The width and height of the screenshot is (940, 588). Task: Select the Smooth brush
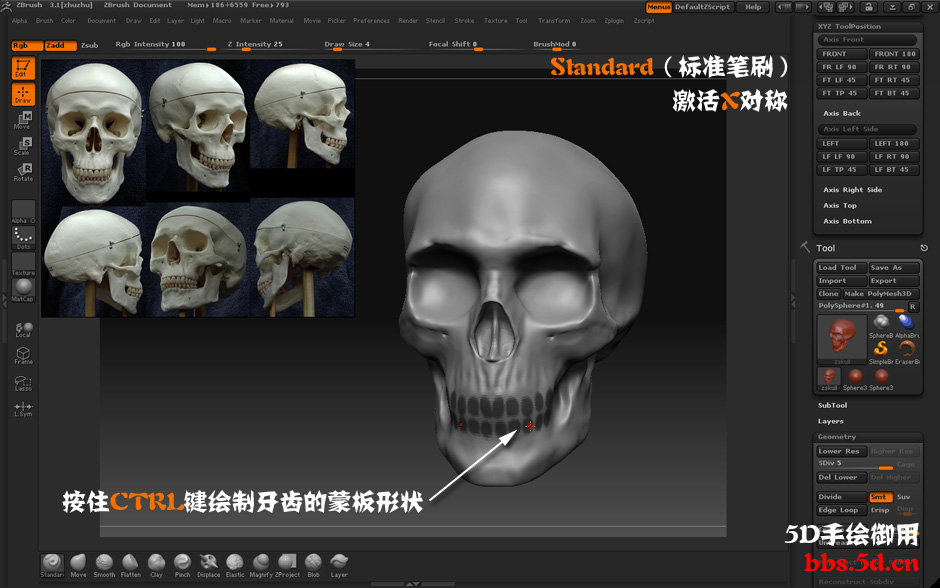tap(104, 566)
